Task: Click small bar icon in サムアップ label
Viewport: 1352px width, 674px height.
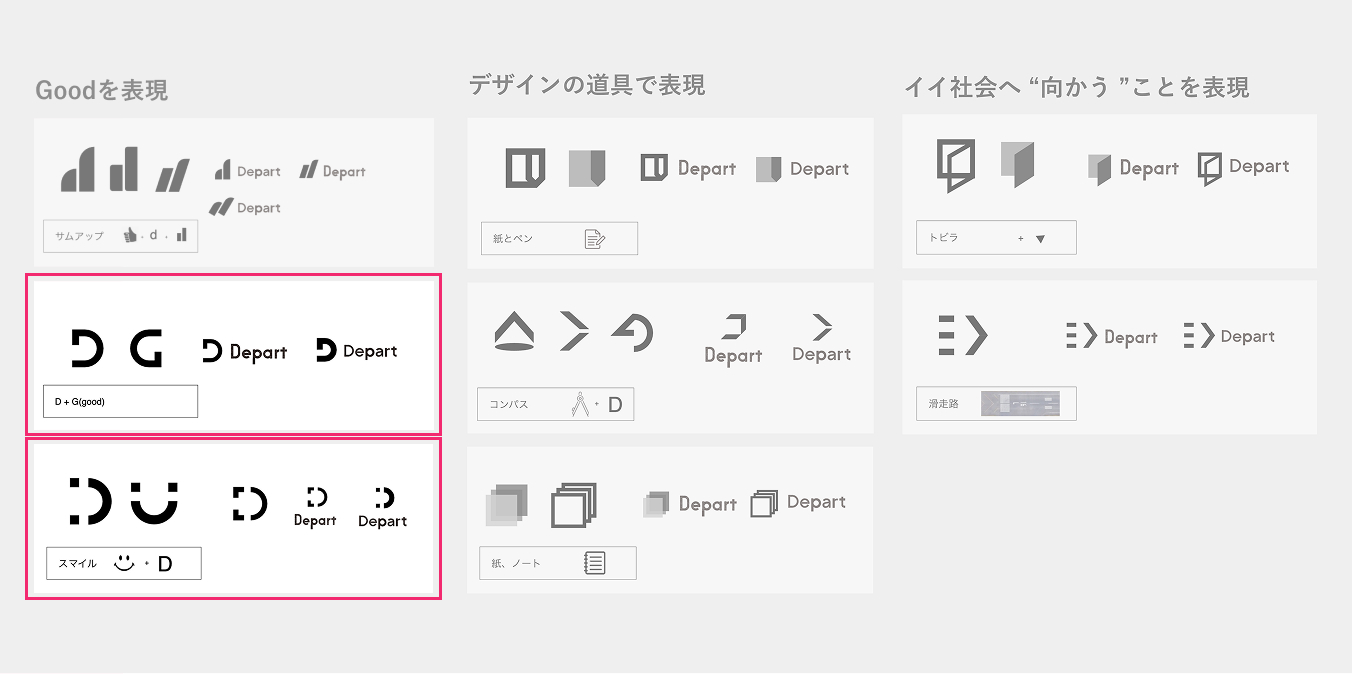Action: [181, 235]
